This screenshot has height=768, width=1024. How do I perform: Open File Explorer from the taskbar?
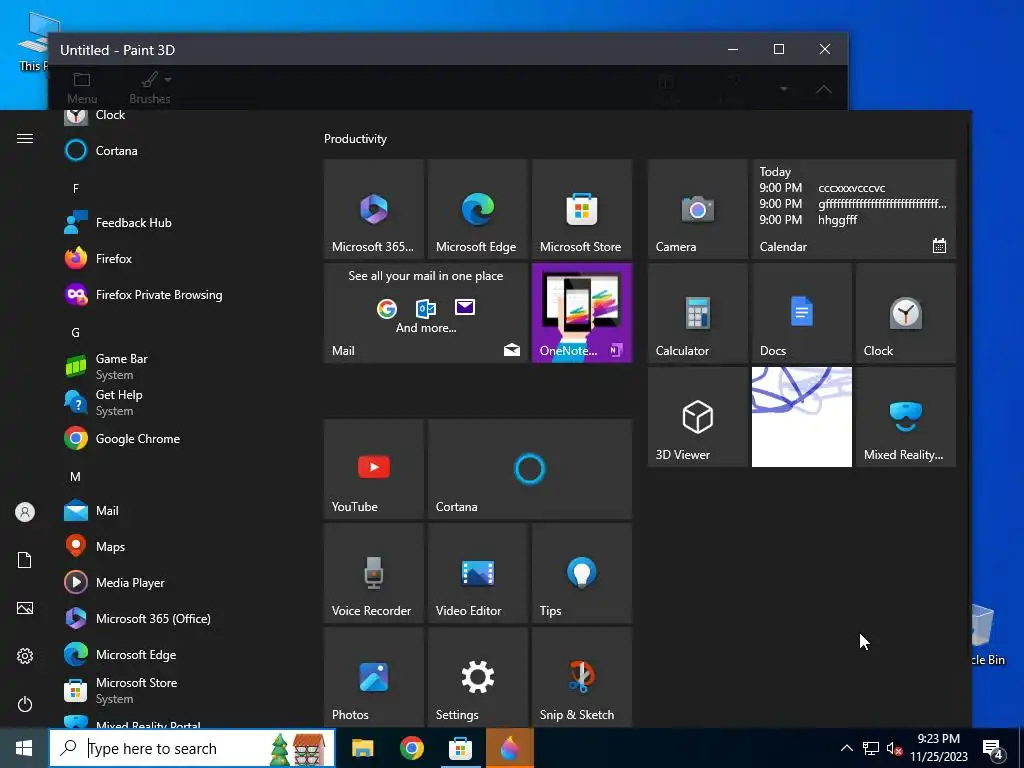(362, 748)
